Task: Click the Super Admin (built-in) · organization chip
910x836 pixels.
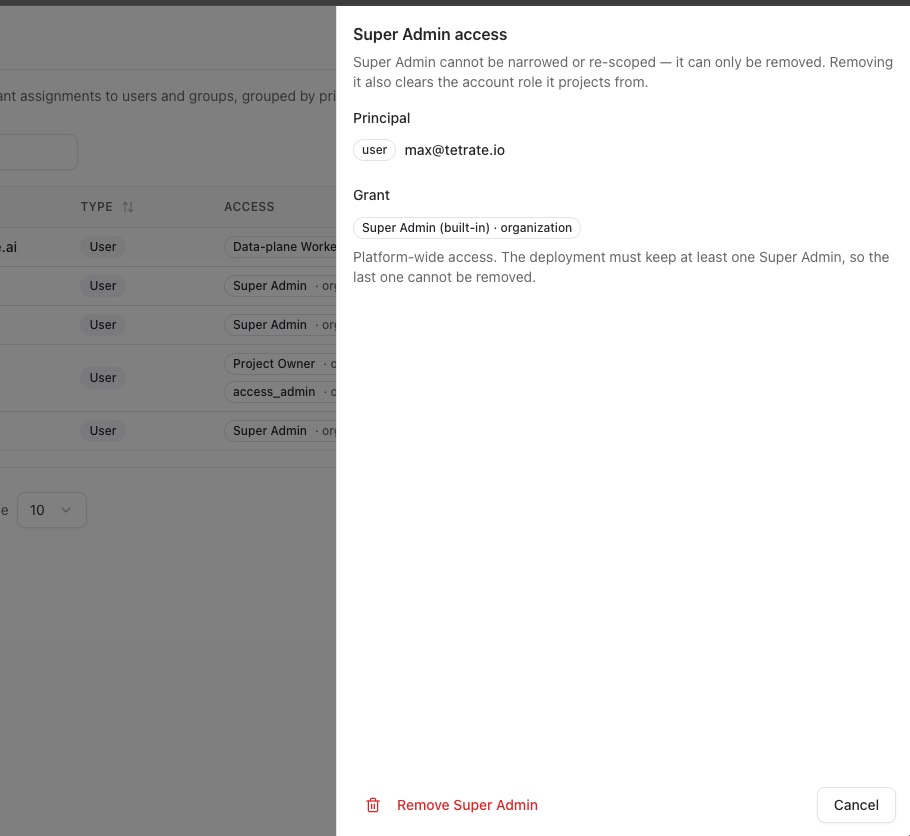Action: pos(467,228)
